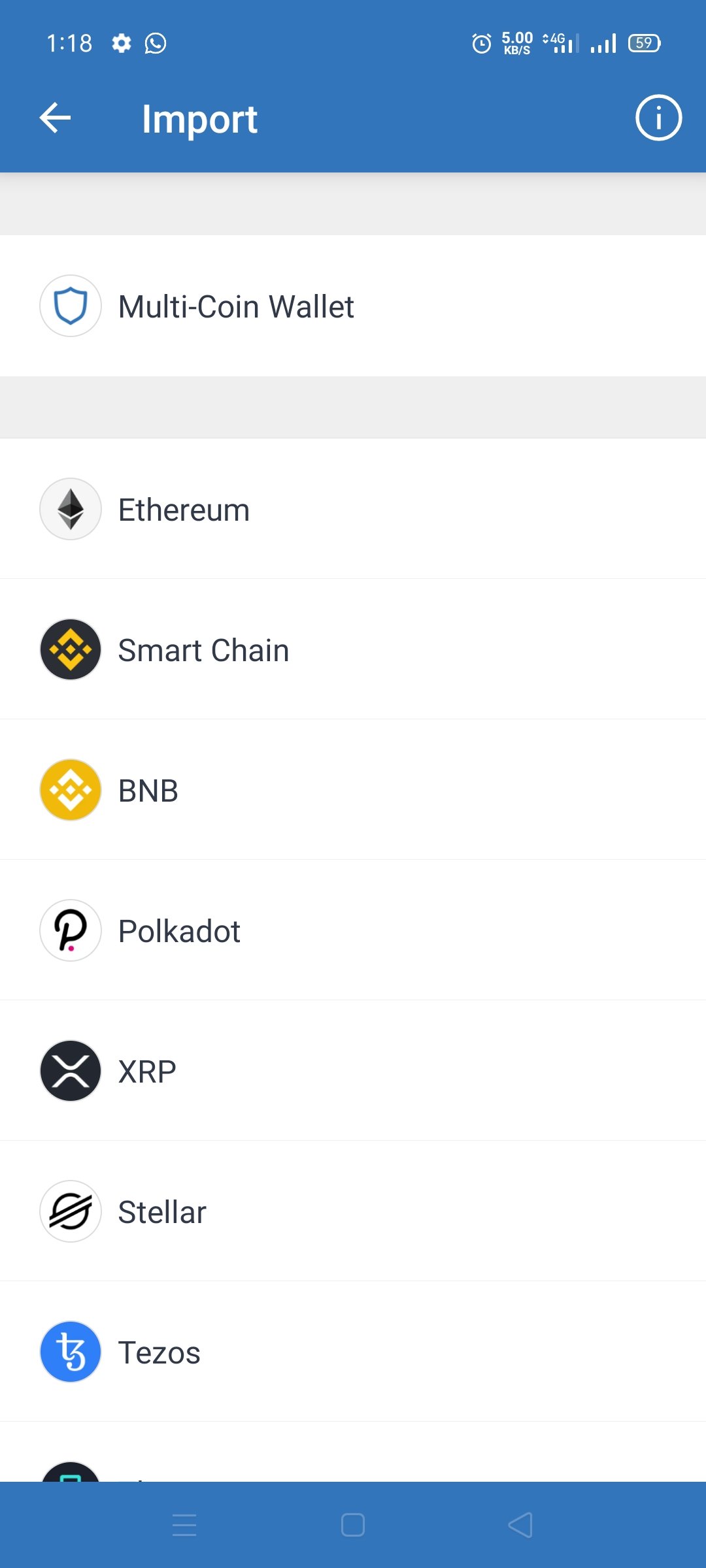Tap the Polkadot logo
Image resolution: width=706 pixels, height=1568 pixels.
pyautogui.click(x=71, y=930)
